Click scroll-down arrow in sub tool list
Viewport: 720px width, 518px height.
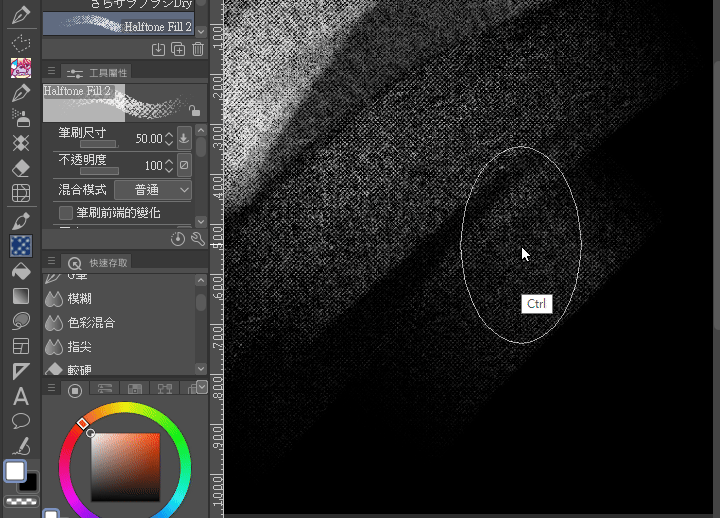click(201, 32)
